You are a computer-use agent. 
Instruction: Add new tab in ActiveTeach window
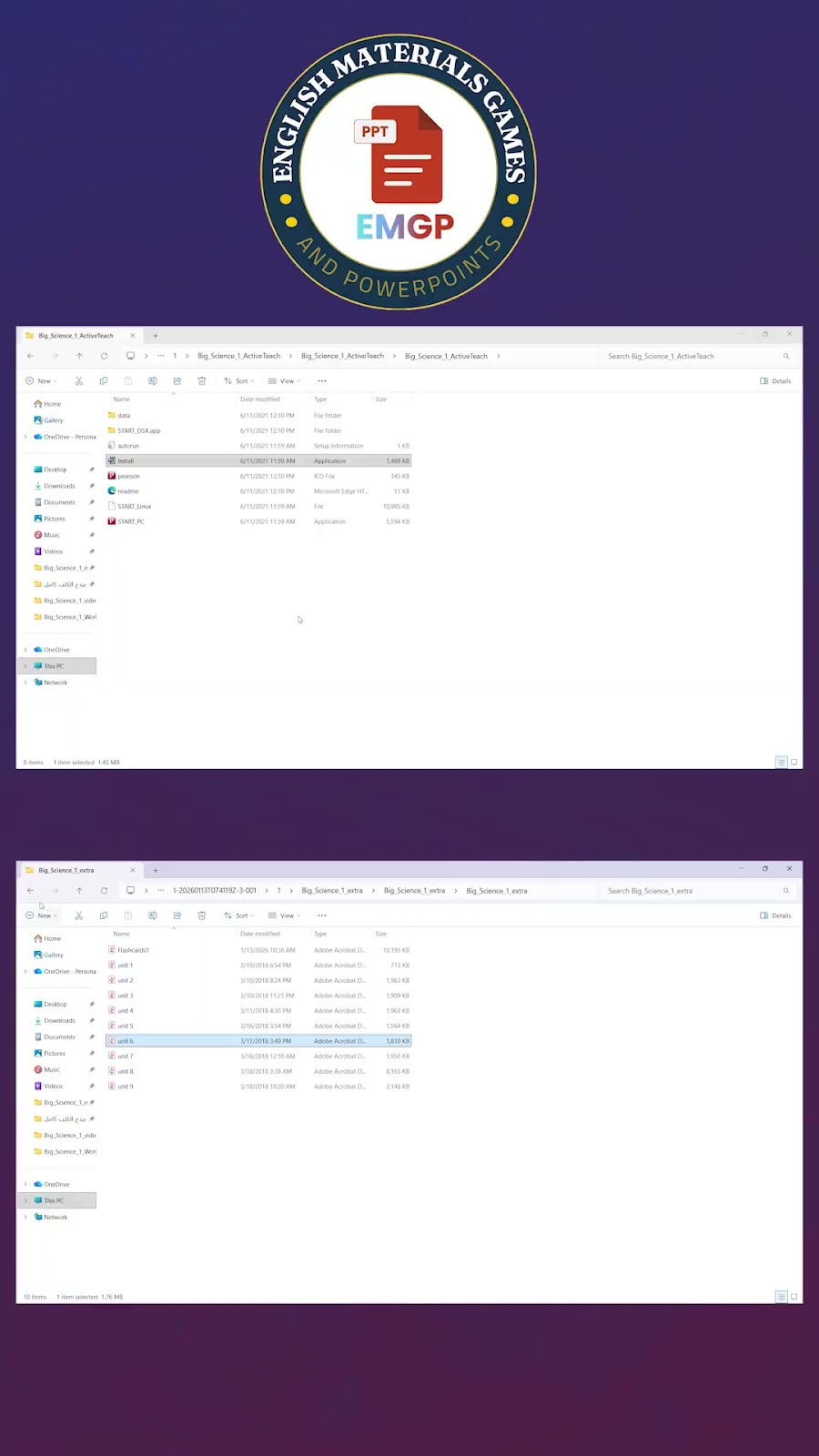[x=156, y=336]
